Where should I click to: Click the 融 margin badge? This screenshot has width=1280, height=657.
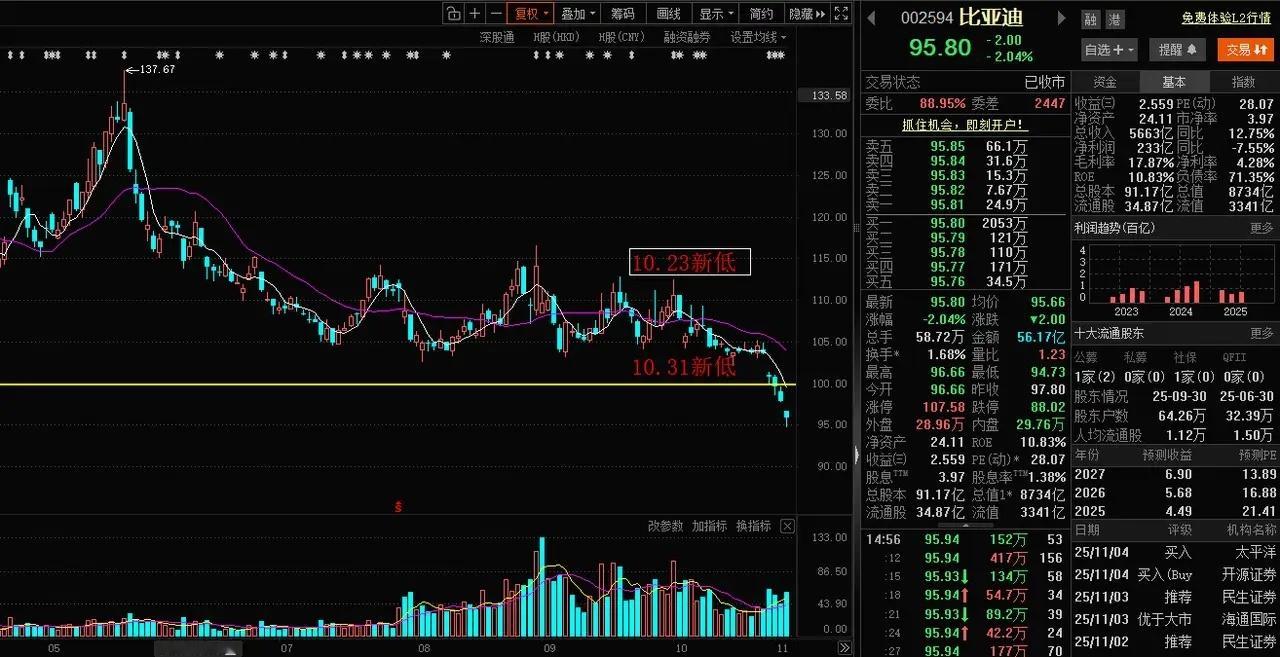click(x=1090, y=20)
